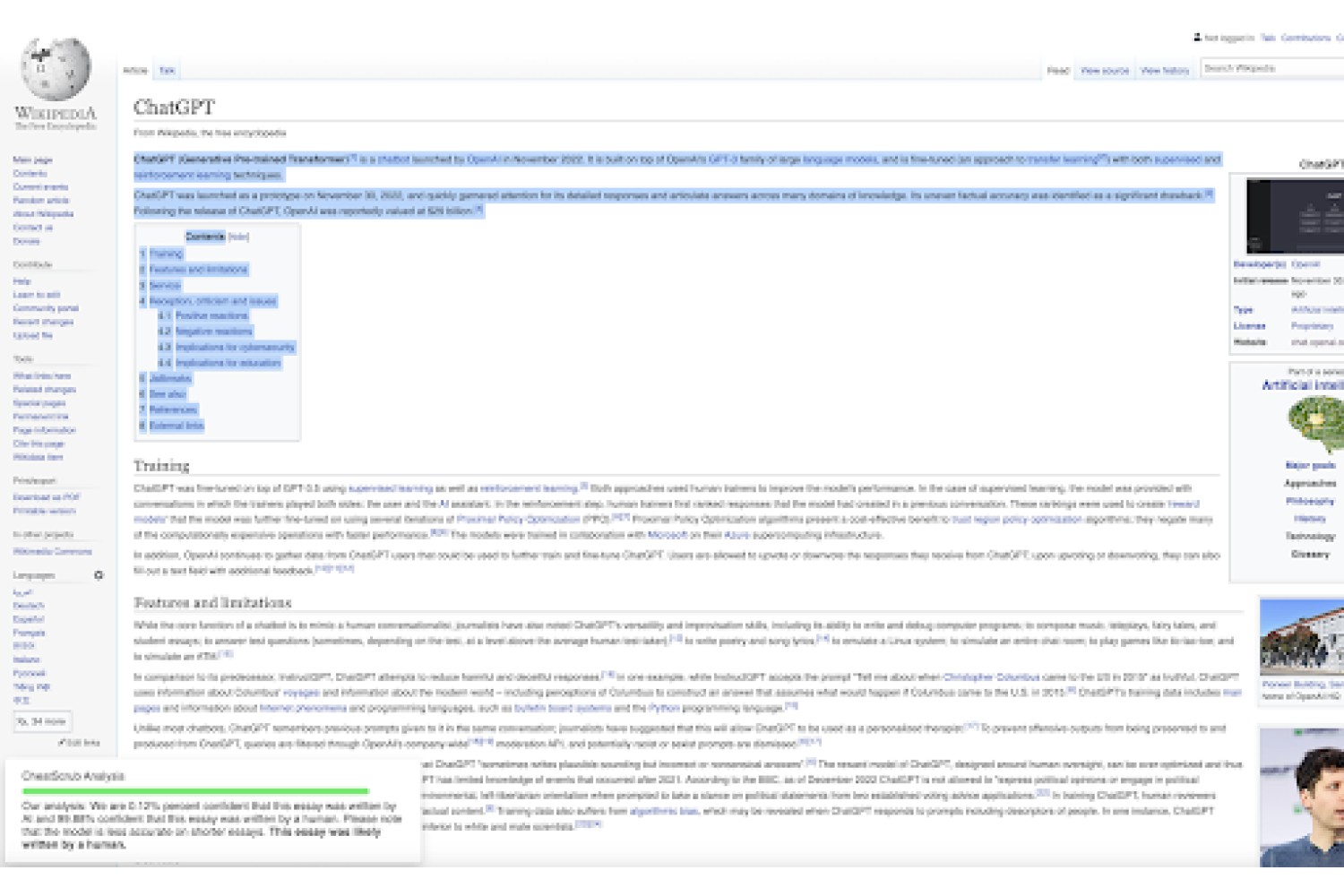Open the Printable version
This screenshot has height=896, width=1344.
(x=44, y=510)
